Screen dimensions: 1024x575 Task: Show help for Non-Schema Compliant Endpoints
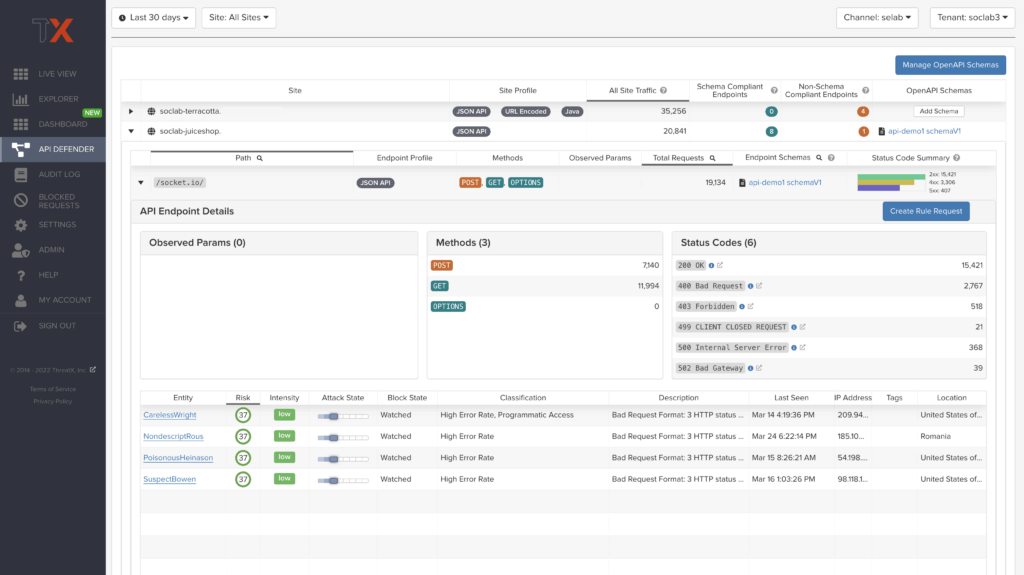click(865, 91)
